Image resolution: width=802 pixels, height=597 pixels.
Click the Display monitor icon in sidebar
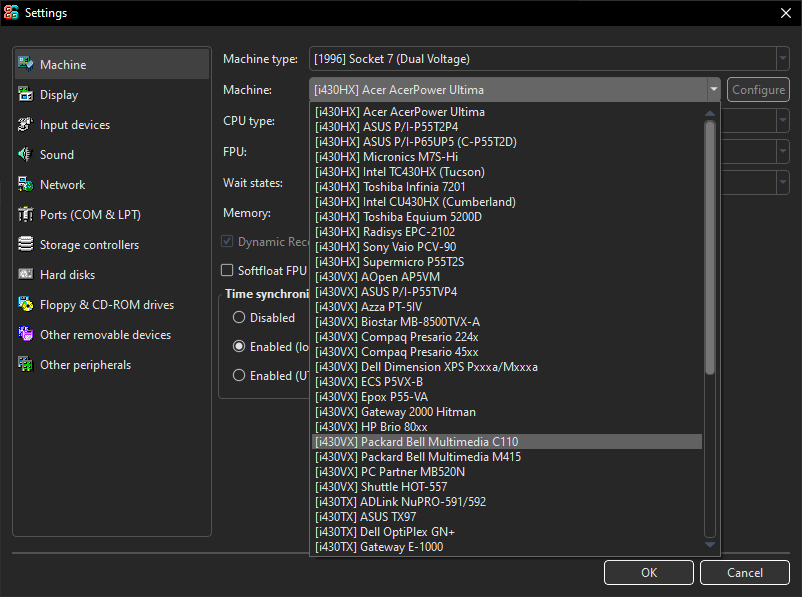pos(26,94)
